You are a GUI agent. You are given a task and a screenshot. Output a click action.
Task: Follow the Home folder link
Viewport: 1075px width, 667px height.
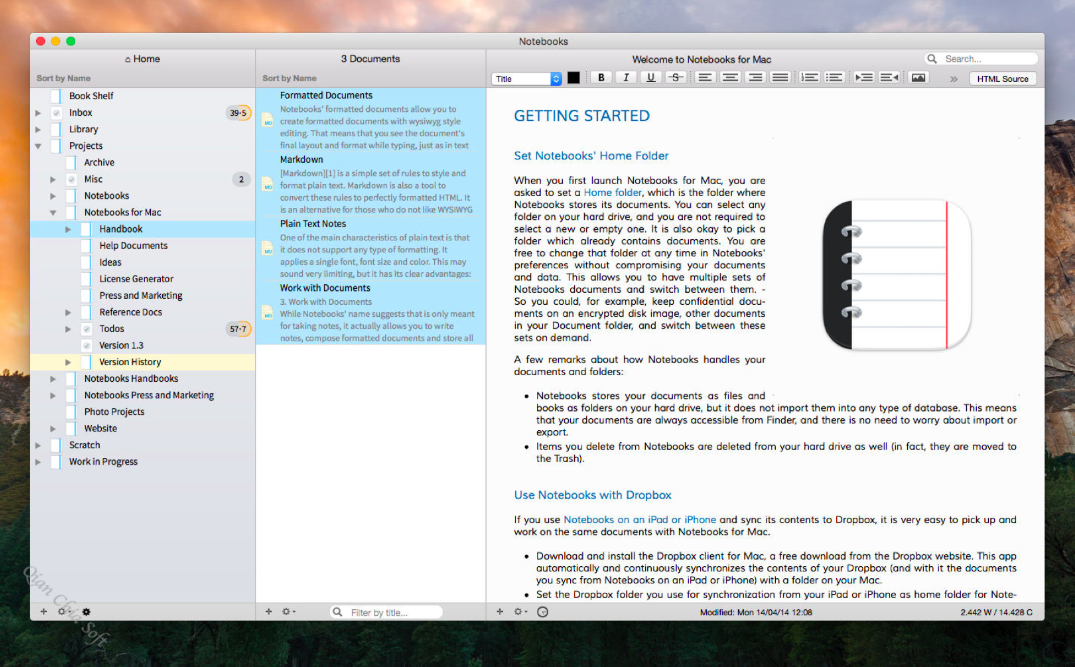613,193
